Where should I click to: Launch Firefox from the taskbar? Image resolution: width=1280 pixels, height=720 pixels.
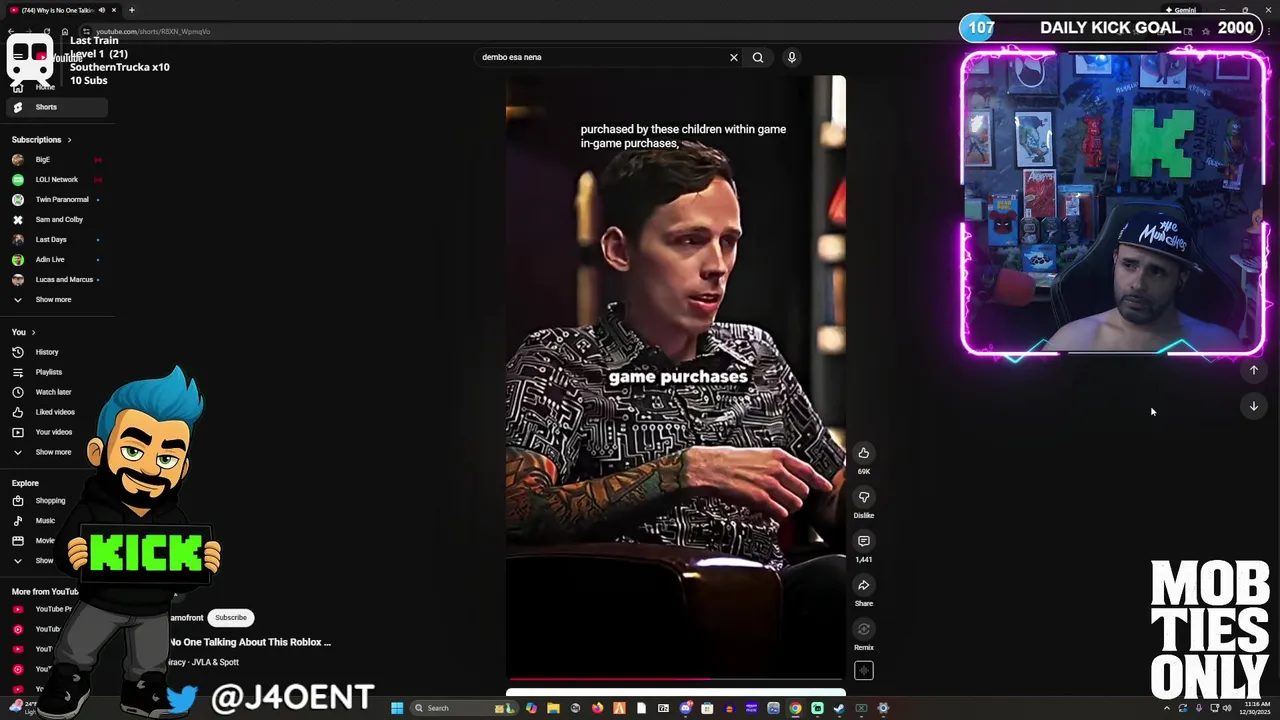coord(597,708)
